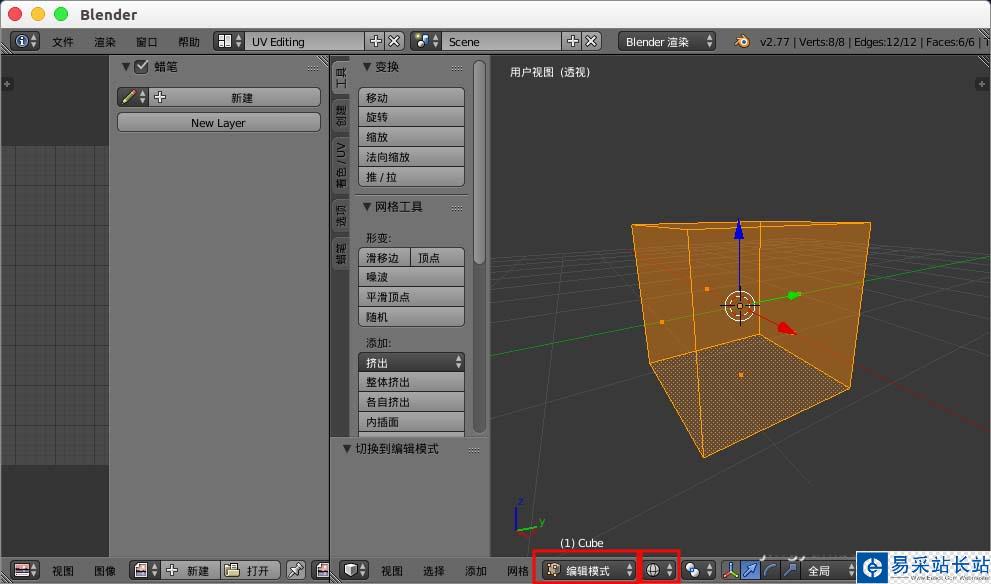The height and width of the screenshot is (584, 991).
Task: Open the Blender 渲染 engine dropdown
Action: pos(667,41)
